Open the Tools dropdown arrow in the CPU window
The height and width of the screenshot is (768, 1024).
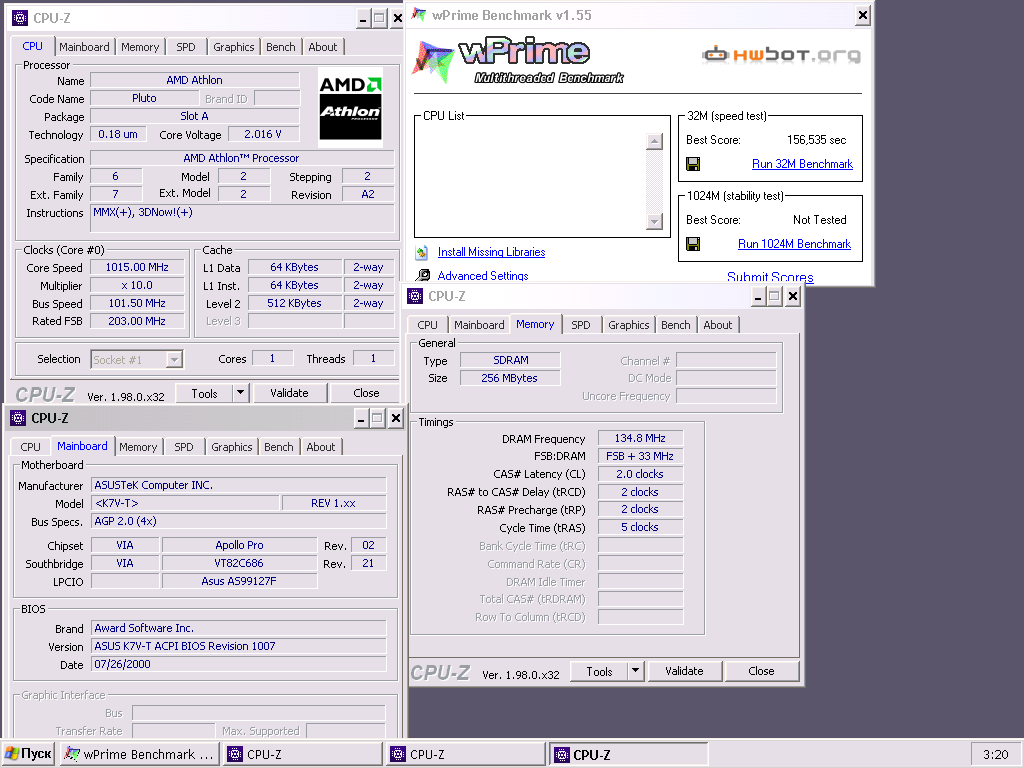[x=240, y=392]
